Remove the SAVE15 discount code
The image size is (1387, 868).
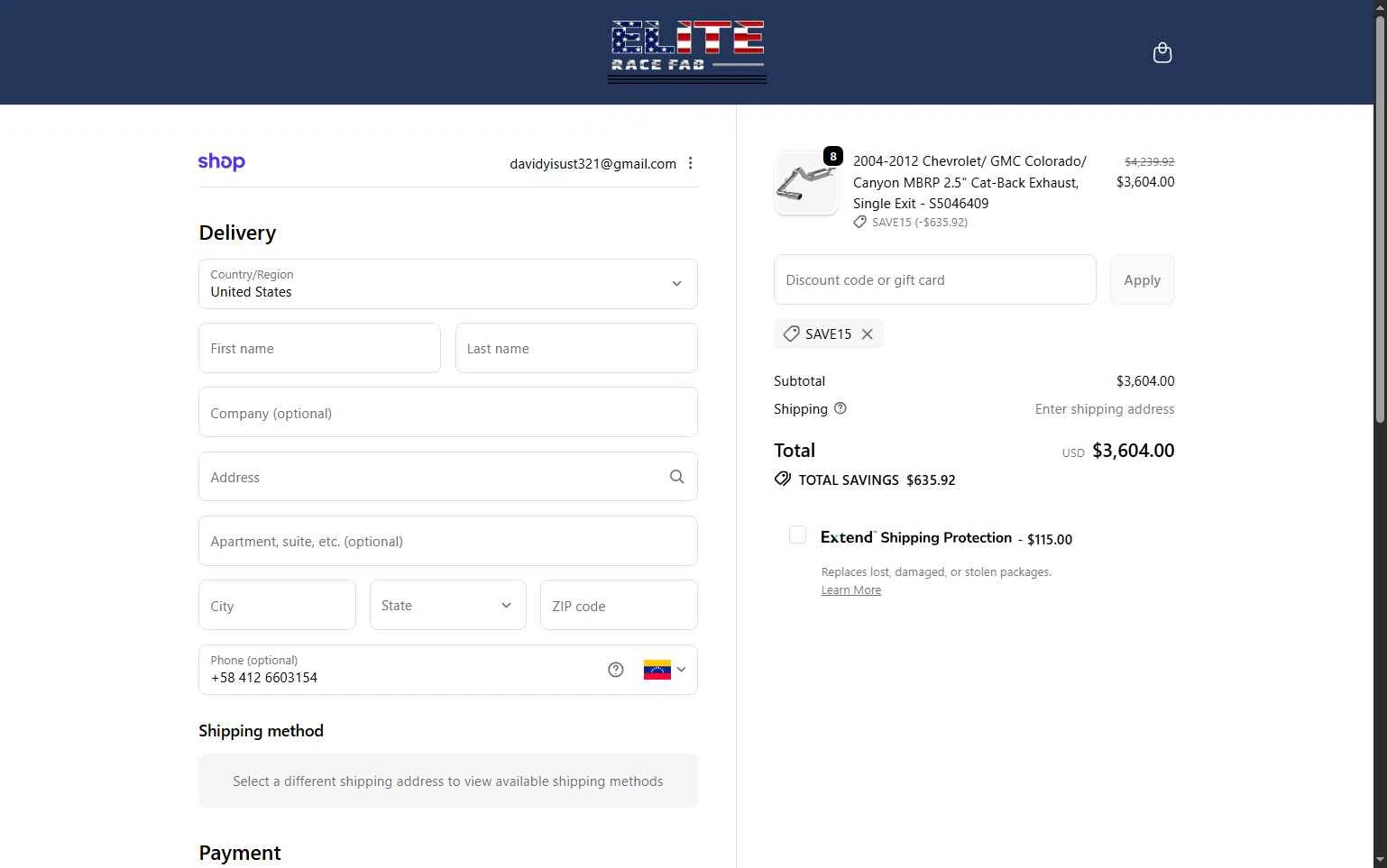[867, 334]
